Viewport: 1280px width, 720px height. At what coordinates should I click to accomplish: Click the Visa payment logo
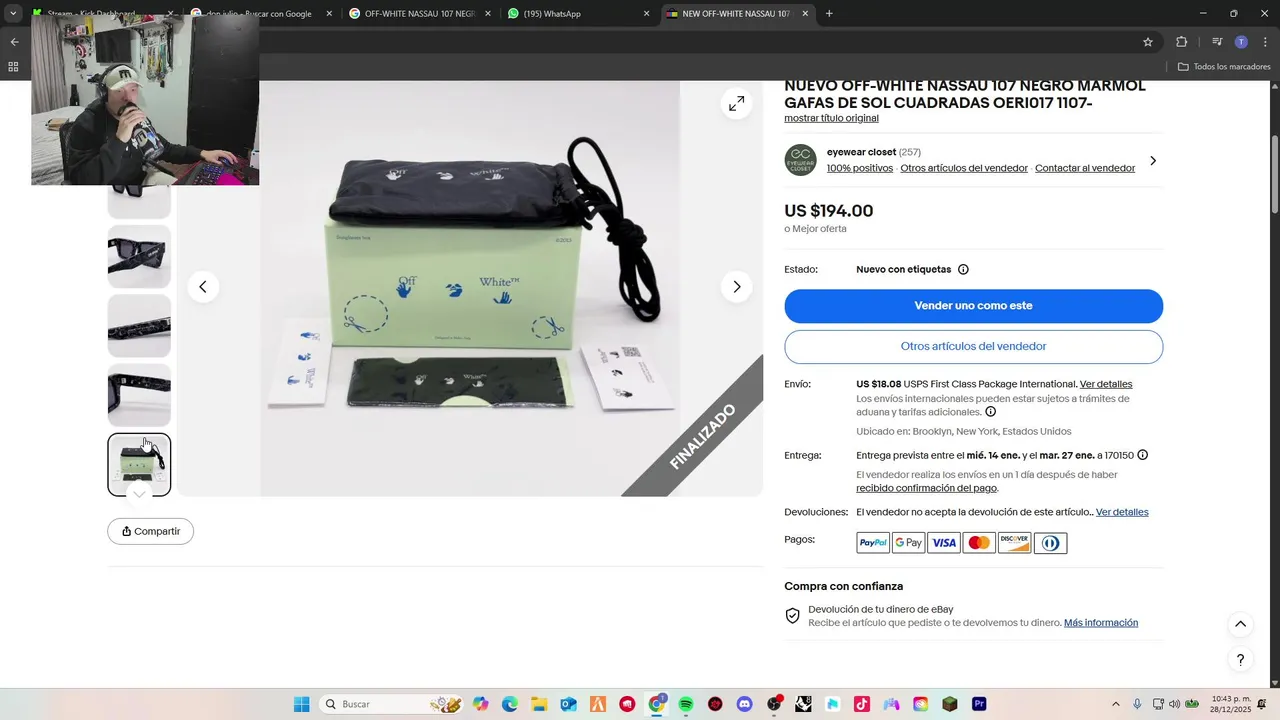[x=944, y=543]
